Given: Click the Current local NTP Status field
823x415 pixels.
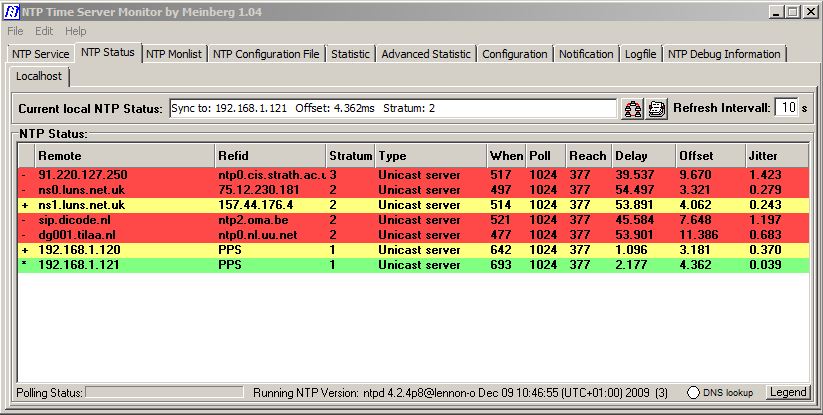Looking at the screenshot, I should point(393,109).
